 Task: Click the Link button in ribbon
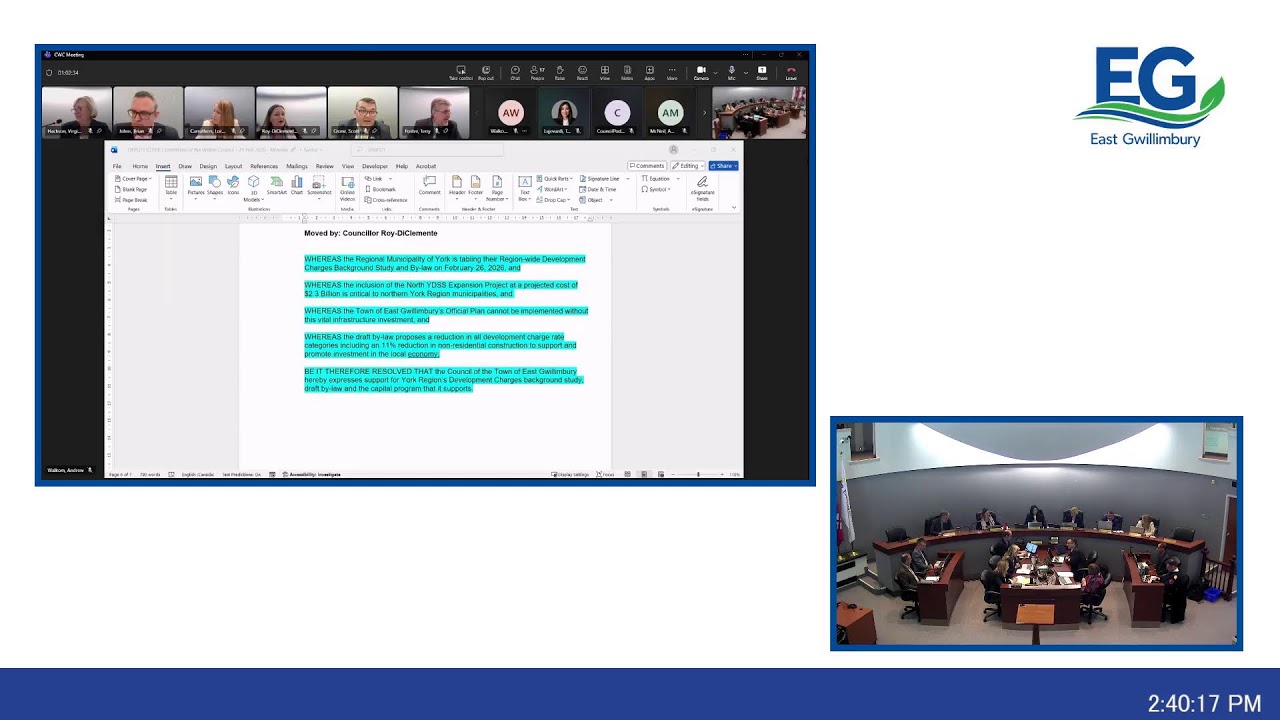click(x=377, y=179)
